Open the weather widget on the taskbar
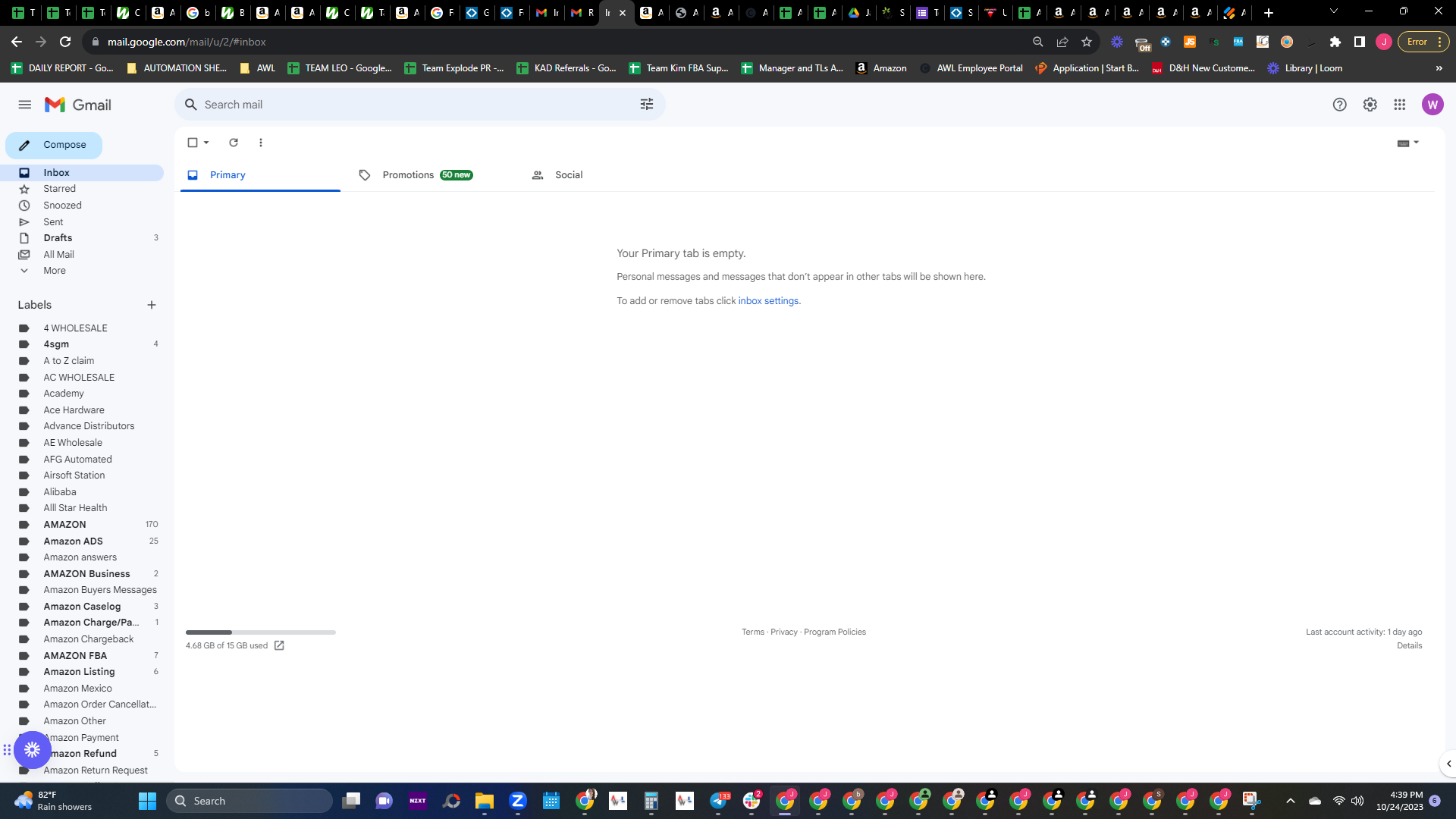Viewport: 1456px width, 819px height. pos(53,801)
